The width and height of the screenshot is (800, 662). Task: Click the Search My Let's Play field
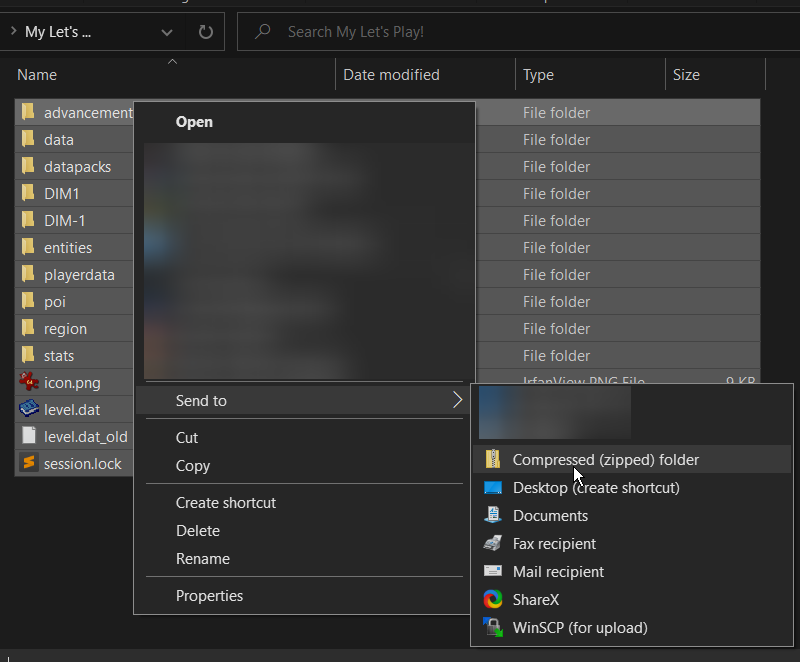(x=520, y=32)
